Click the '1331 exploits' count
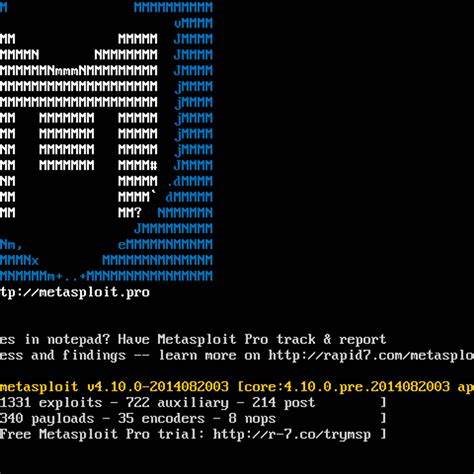 [51, 403]
